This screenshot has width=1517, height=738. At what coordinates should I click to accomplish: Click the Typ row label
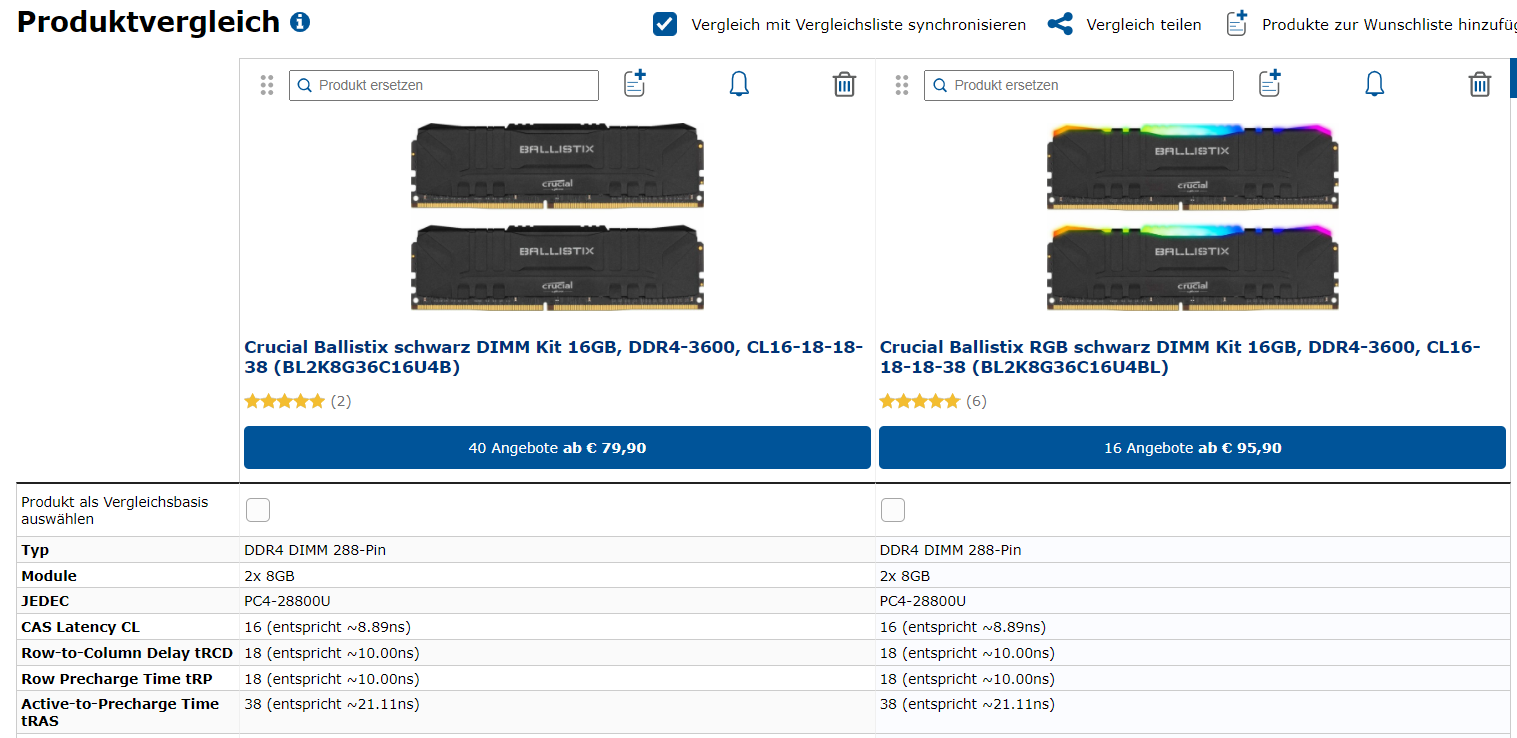(x=35, y=550)
